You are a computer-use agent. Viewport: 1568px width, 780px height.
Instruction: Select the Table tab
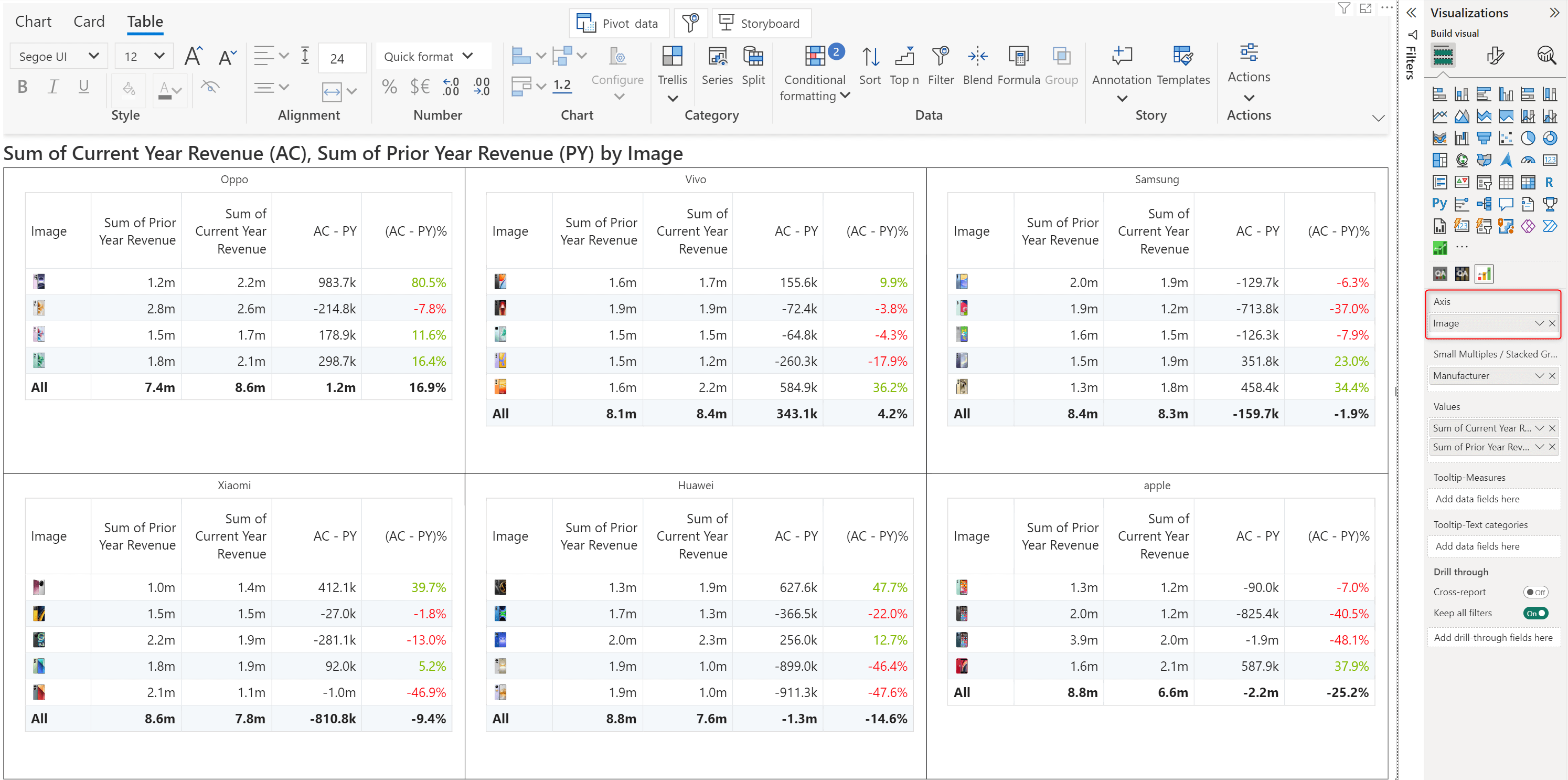click(x=145, y=22)
